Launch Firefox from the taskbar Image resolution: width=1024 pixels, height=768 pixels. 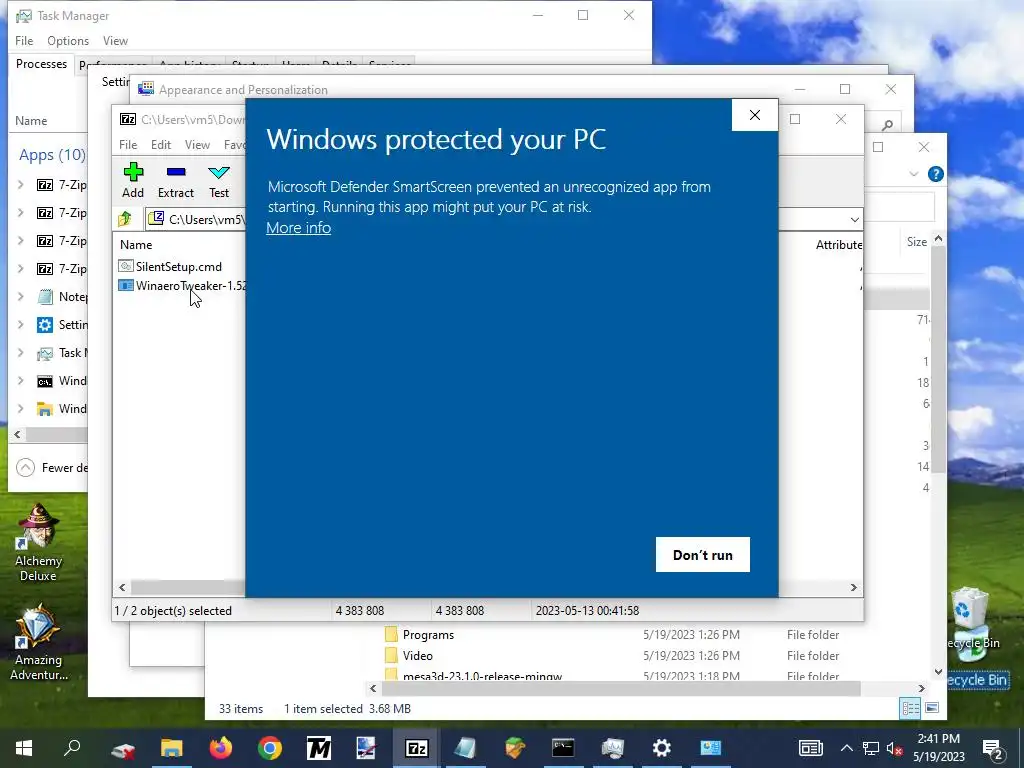click(221, 748)
